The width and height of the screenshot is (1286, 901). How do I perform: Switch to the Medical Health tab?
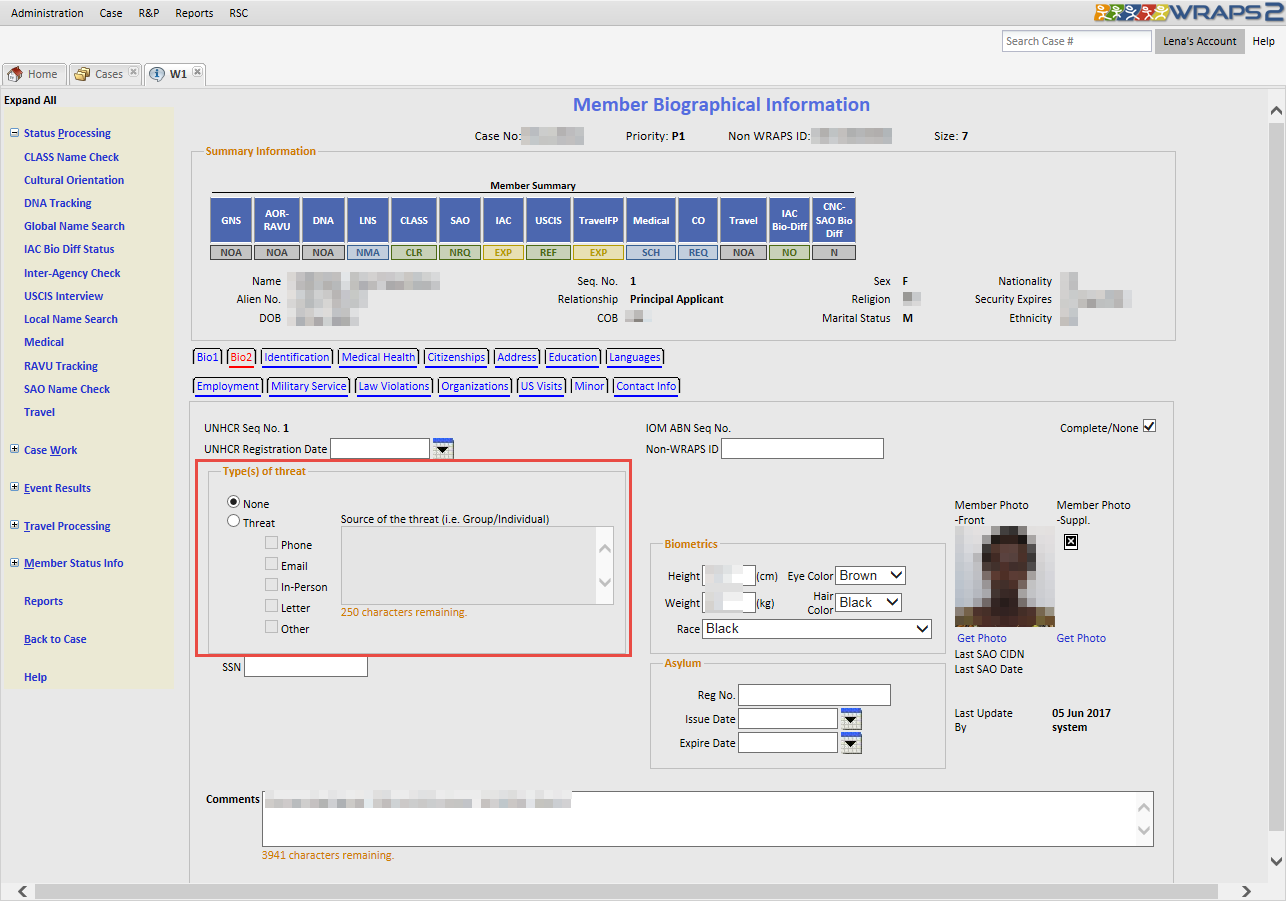pyautogui.click(x=378, y=357)
